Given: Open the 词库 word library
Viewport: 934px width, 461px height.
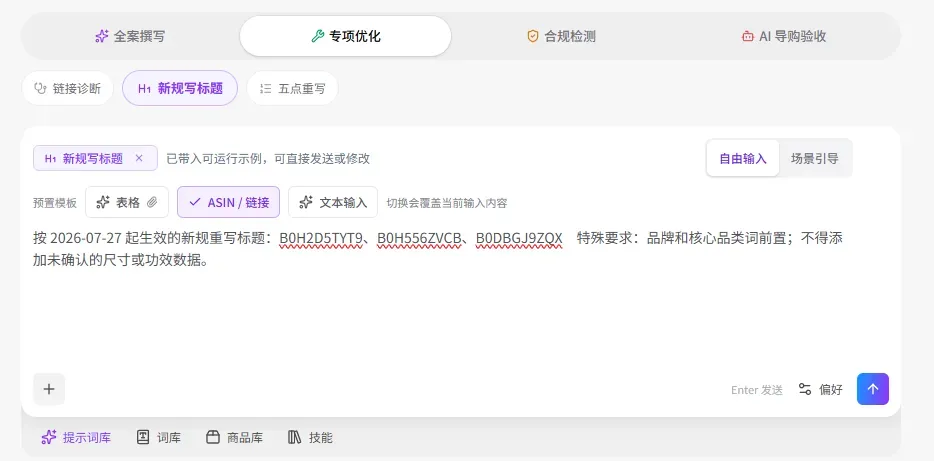Looking at the screenshot, I should point(158,438).
